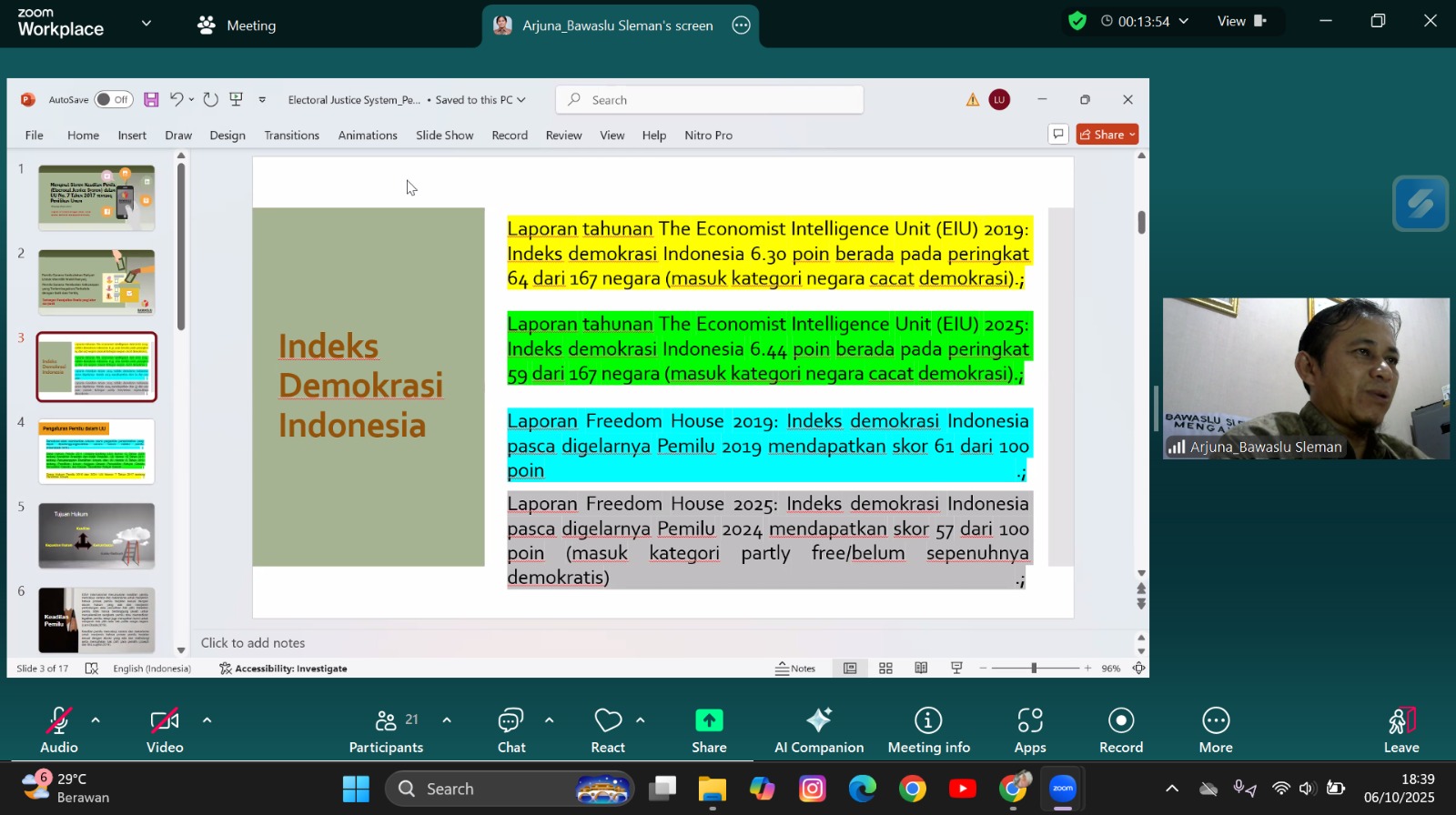Click the Next Slide double-arrow at scrollbar bottom
1456x815 pixels.
tap(1141, 604)
